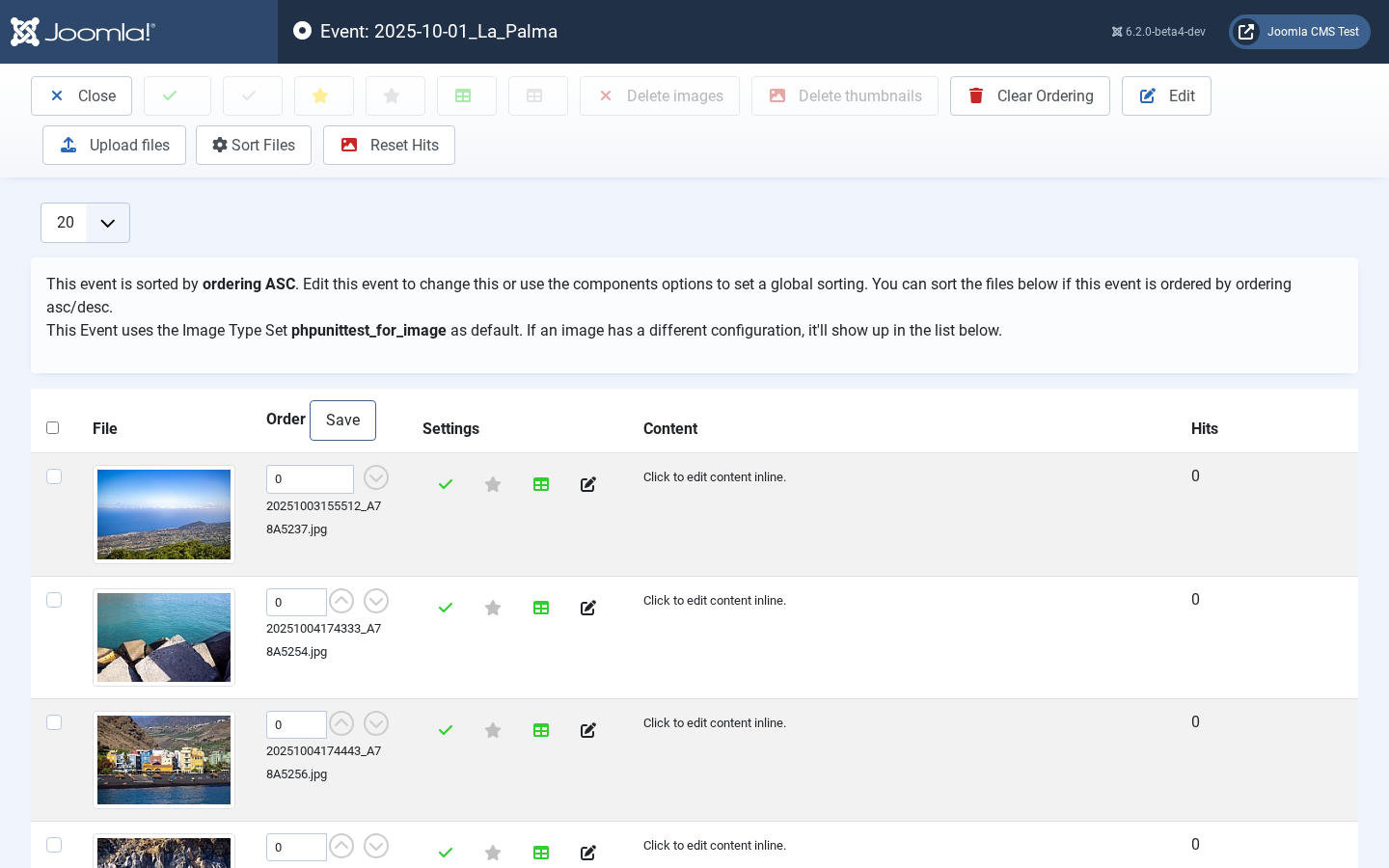Move 8A5237.jpg down with arrow icon
Viewport: 1389px width, 868px height.
376,477
